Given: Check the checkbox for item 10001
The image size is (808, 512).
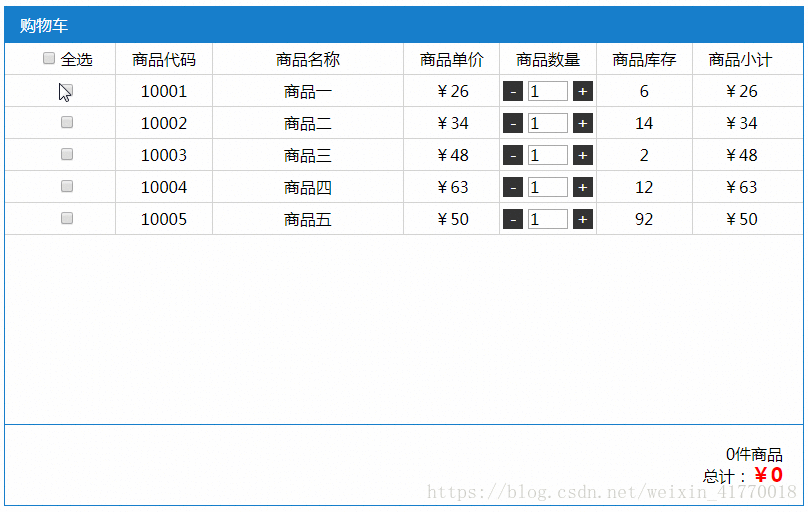Looking at the screenshot, I should point(66,91).
